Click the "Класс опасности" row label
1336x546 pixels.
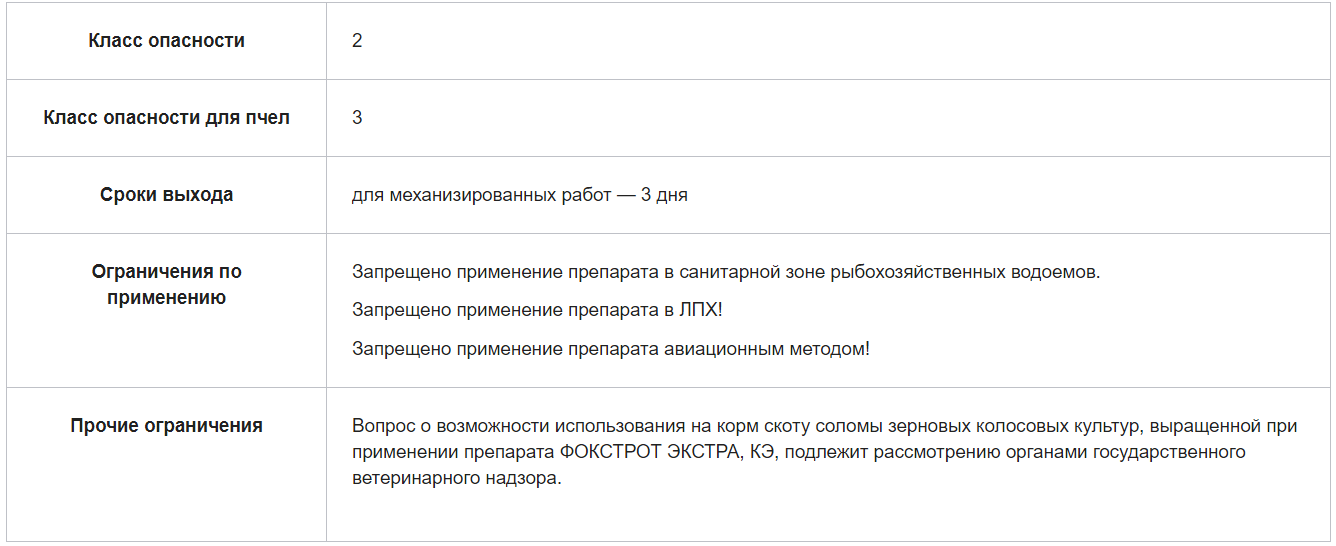tap(166, 41)
